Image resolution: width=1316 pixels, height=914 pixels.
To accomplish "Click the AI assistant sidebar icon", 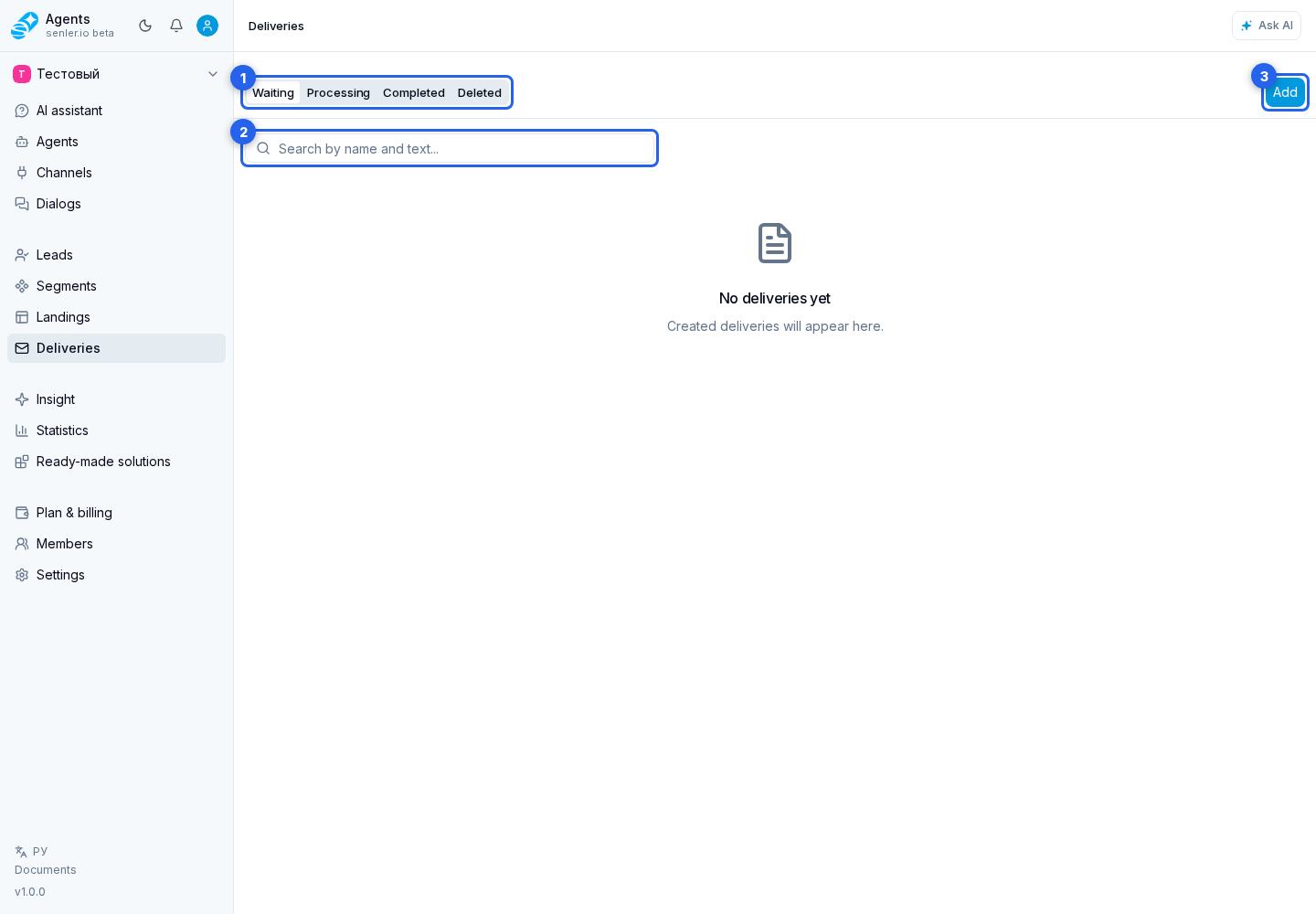I will point(22,111).
